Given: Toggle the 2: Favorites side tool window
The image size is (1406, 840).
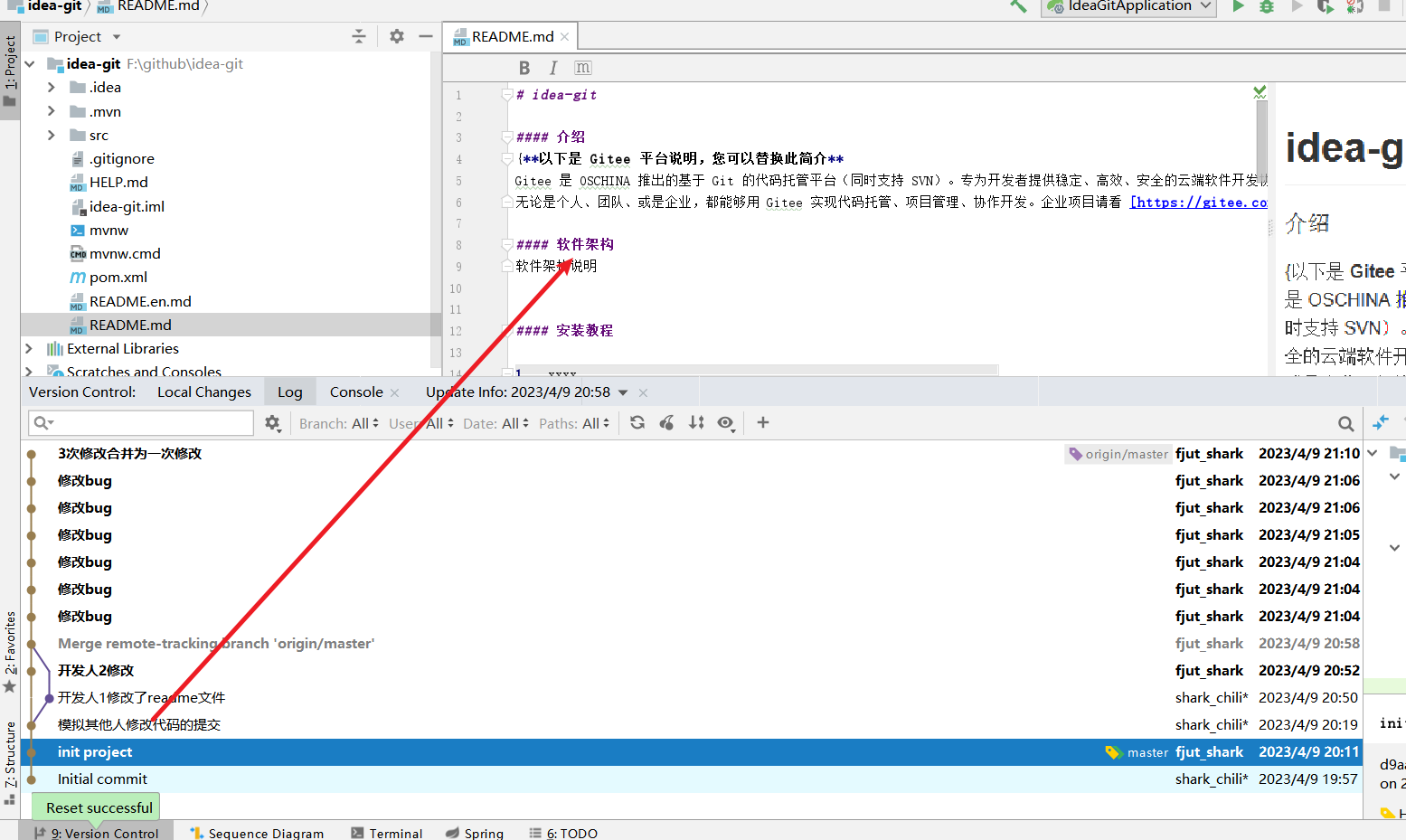Looking at the screenshot, I should [x=10, y=652].
